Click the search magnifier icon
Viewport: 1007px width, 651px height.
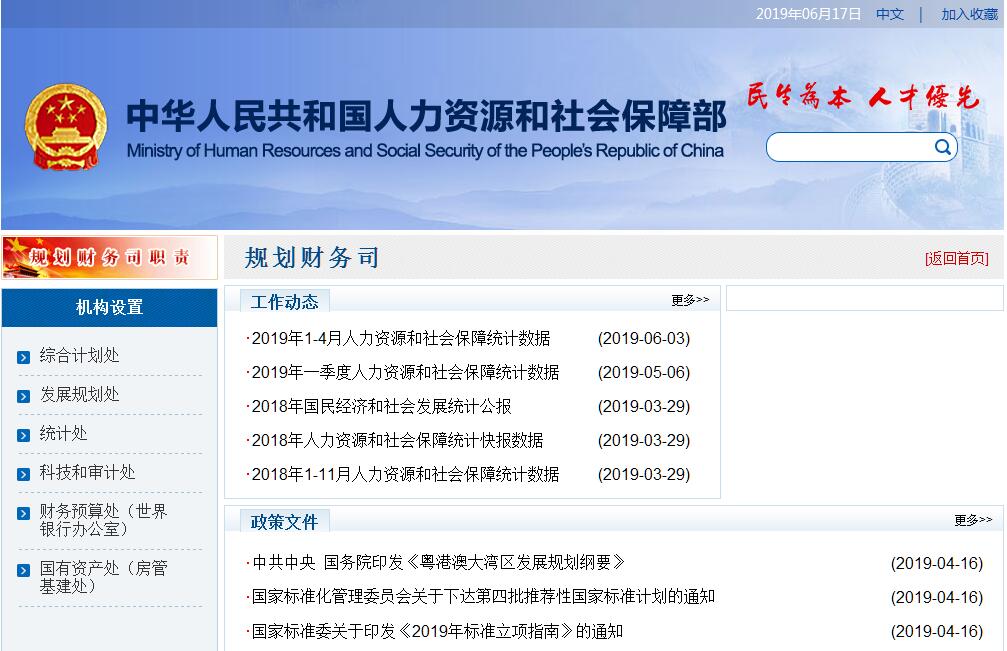943,148
